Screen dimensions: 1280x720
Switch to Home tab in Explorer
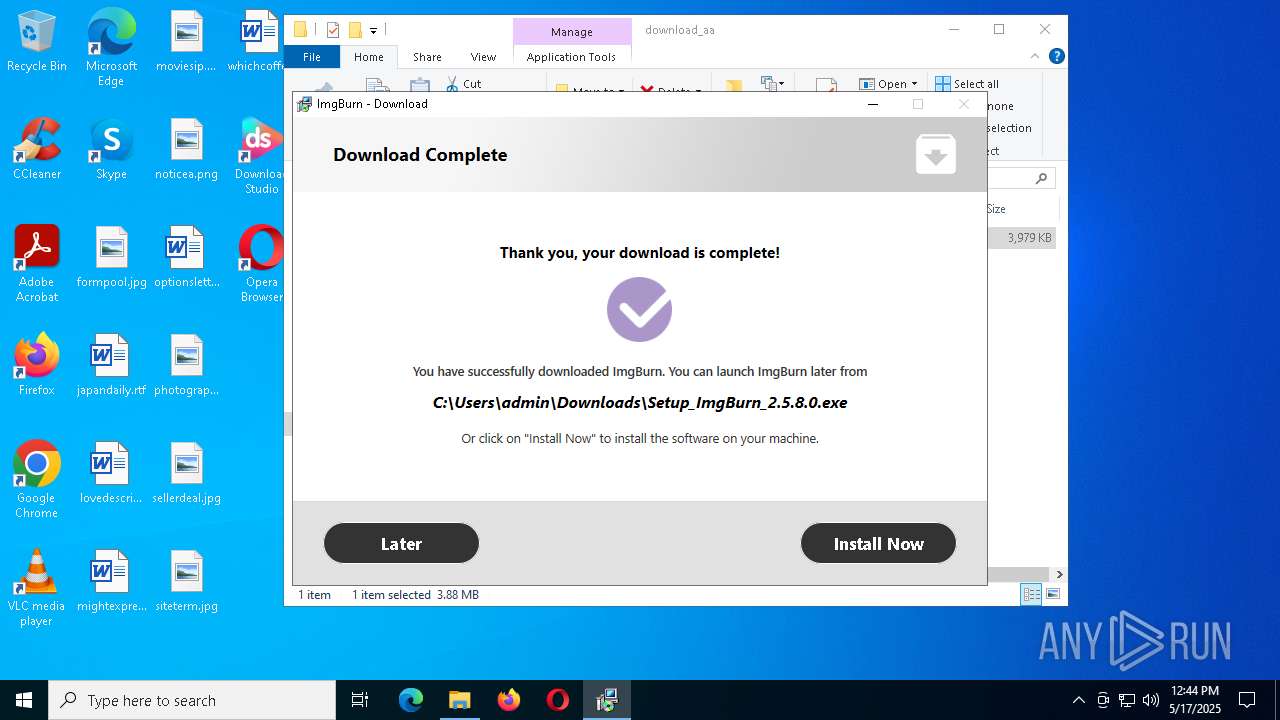pos(369,57)
